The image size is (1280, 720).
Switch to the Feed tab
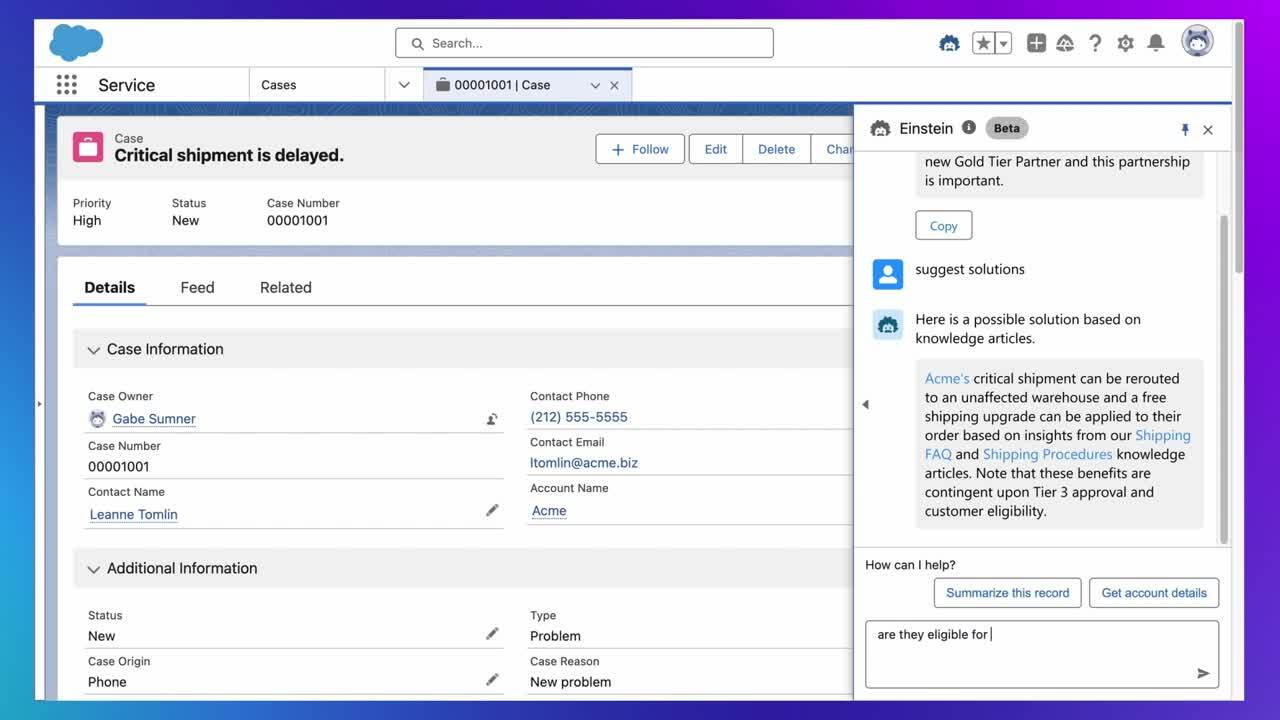point(196,287)
